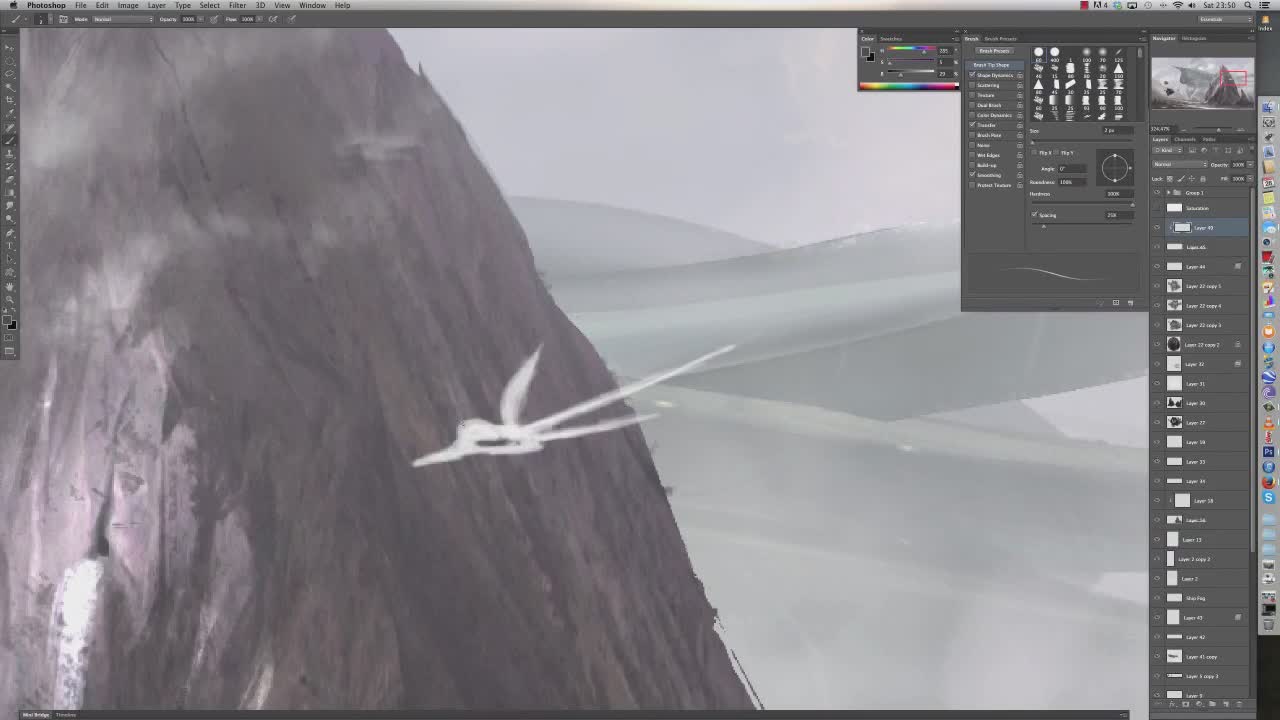Hide Layer 44 with its eye icon
The image size is (1280, 720).
[x=1157, y=267]
